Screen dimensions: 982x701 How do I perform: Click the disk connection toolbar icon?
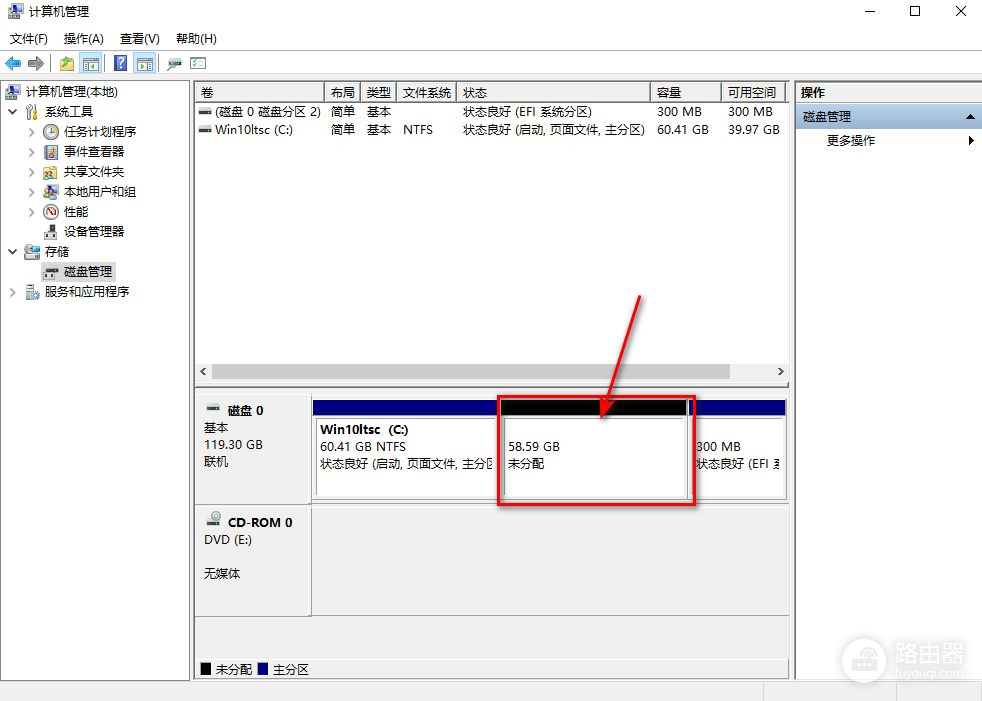(175, 63)
